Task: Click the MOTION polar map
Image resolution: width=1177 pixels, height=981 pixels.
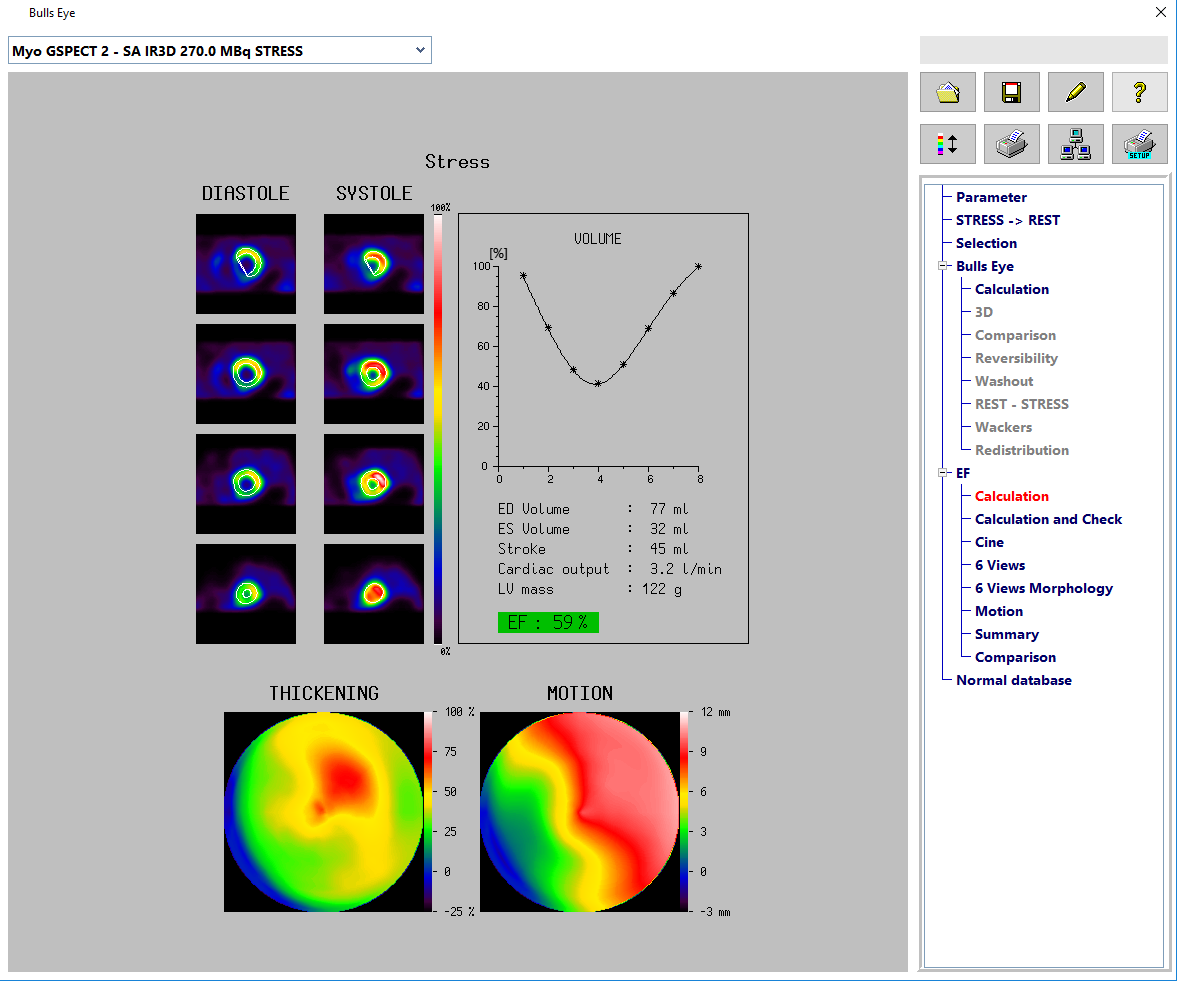Action: [579, 811]
